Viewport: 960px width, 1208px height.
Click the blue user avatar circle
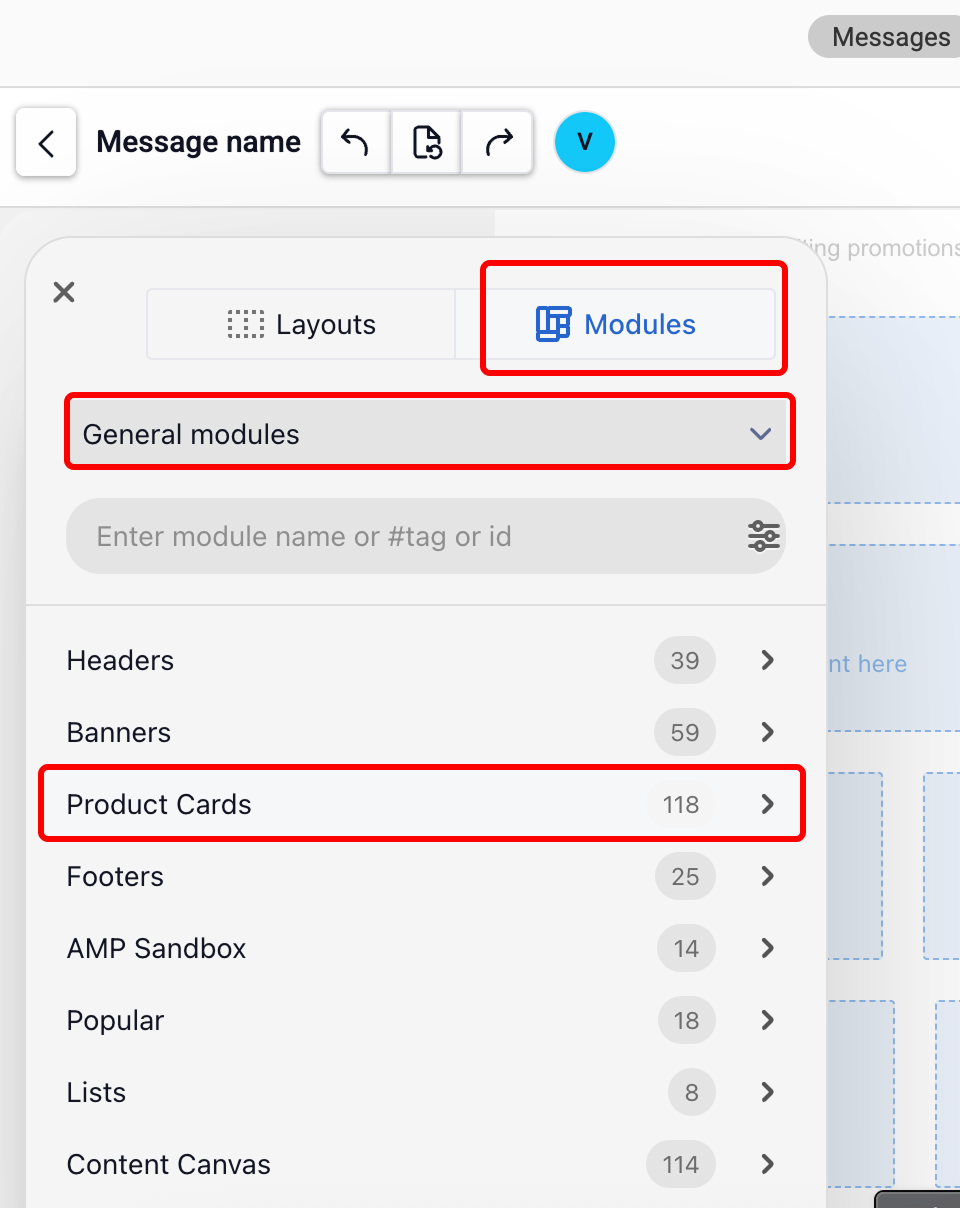pyautogui.click(x=584, y=142)
